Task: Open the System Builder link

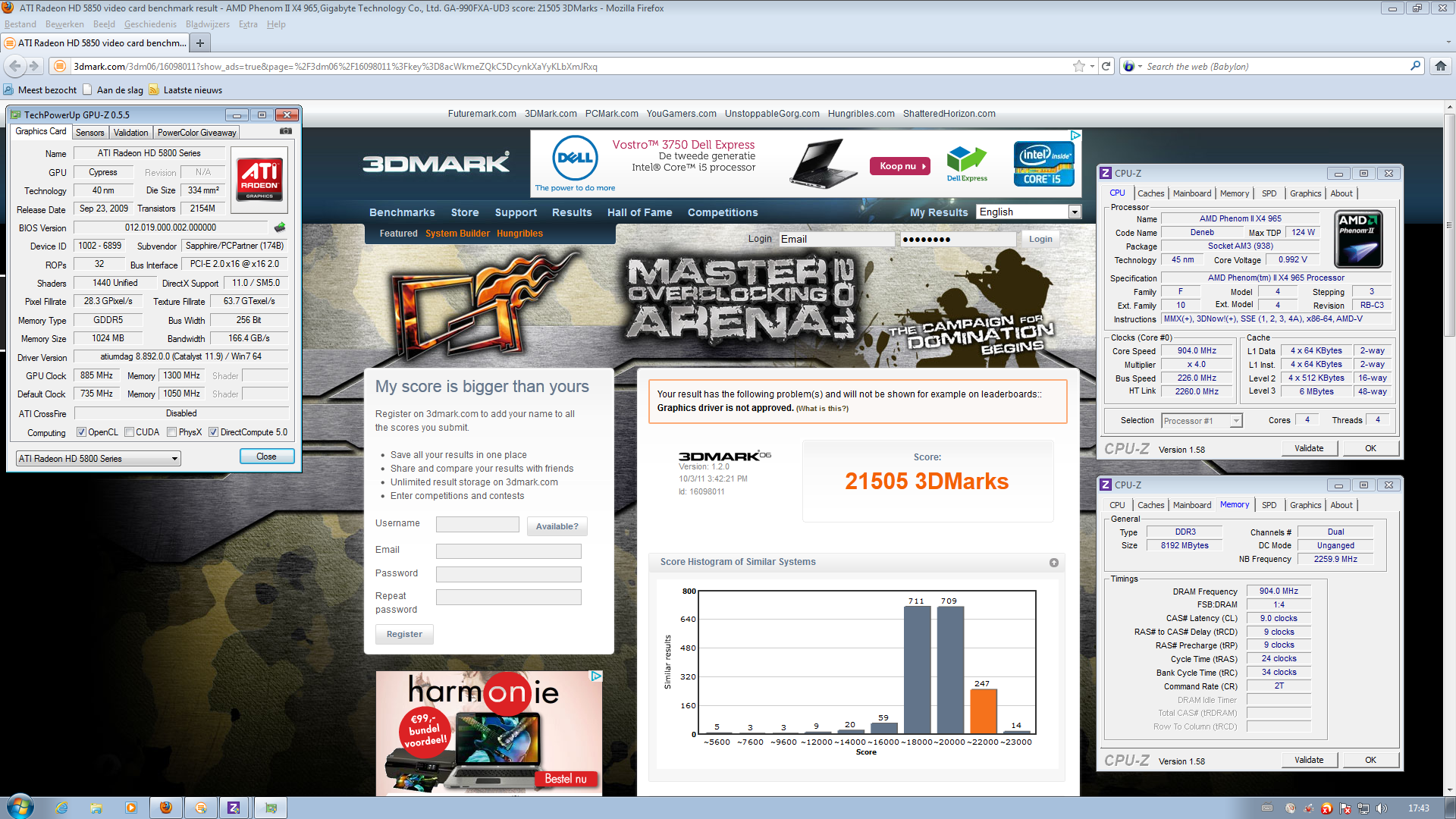Action: 457,234
